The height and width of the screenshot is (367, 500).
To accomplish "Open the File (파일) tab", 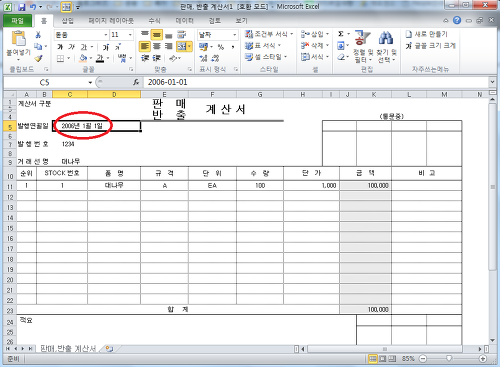I will [x=17, y=21].
